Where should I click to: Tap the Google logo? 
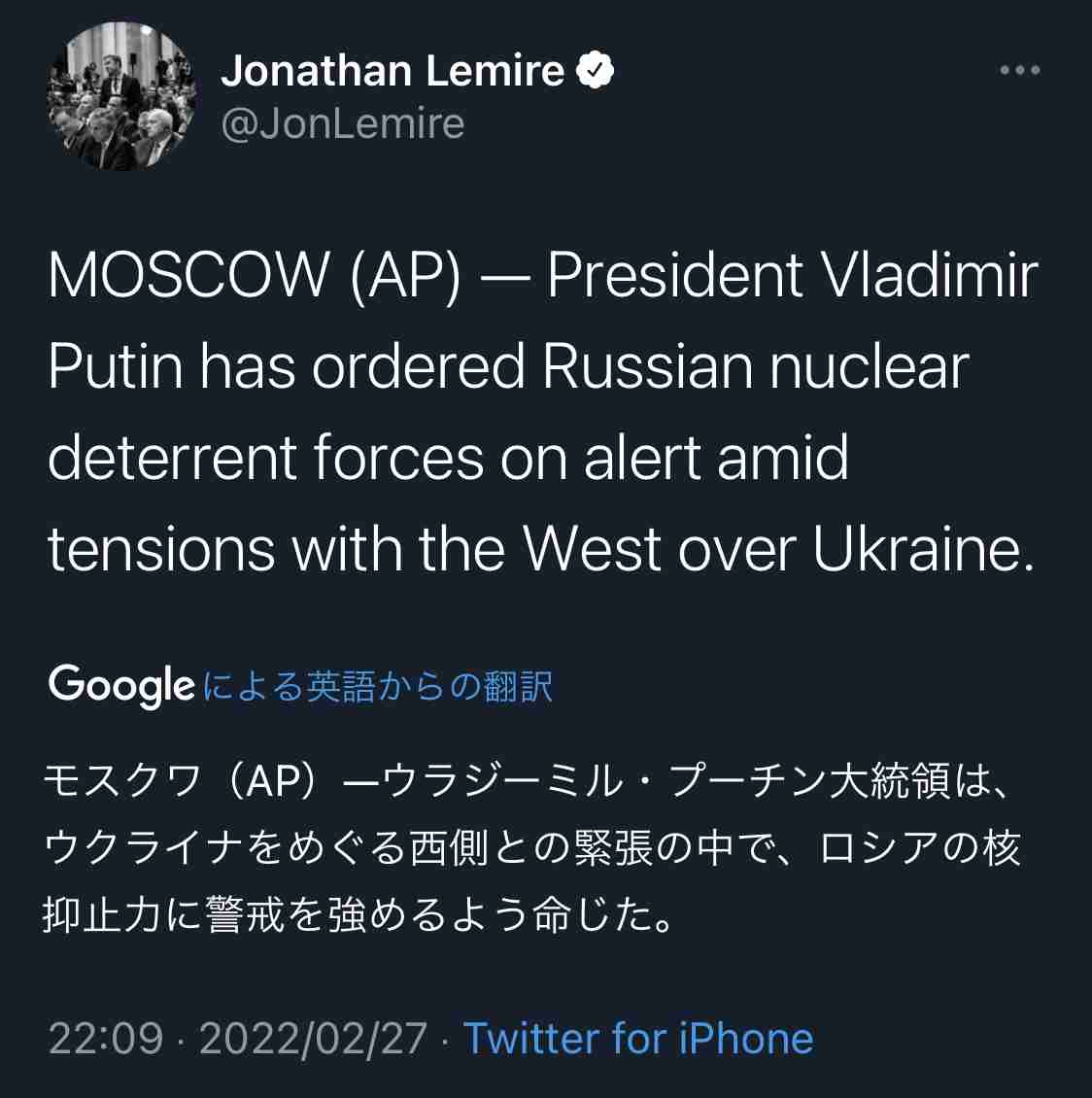[x=121, y=685]
